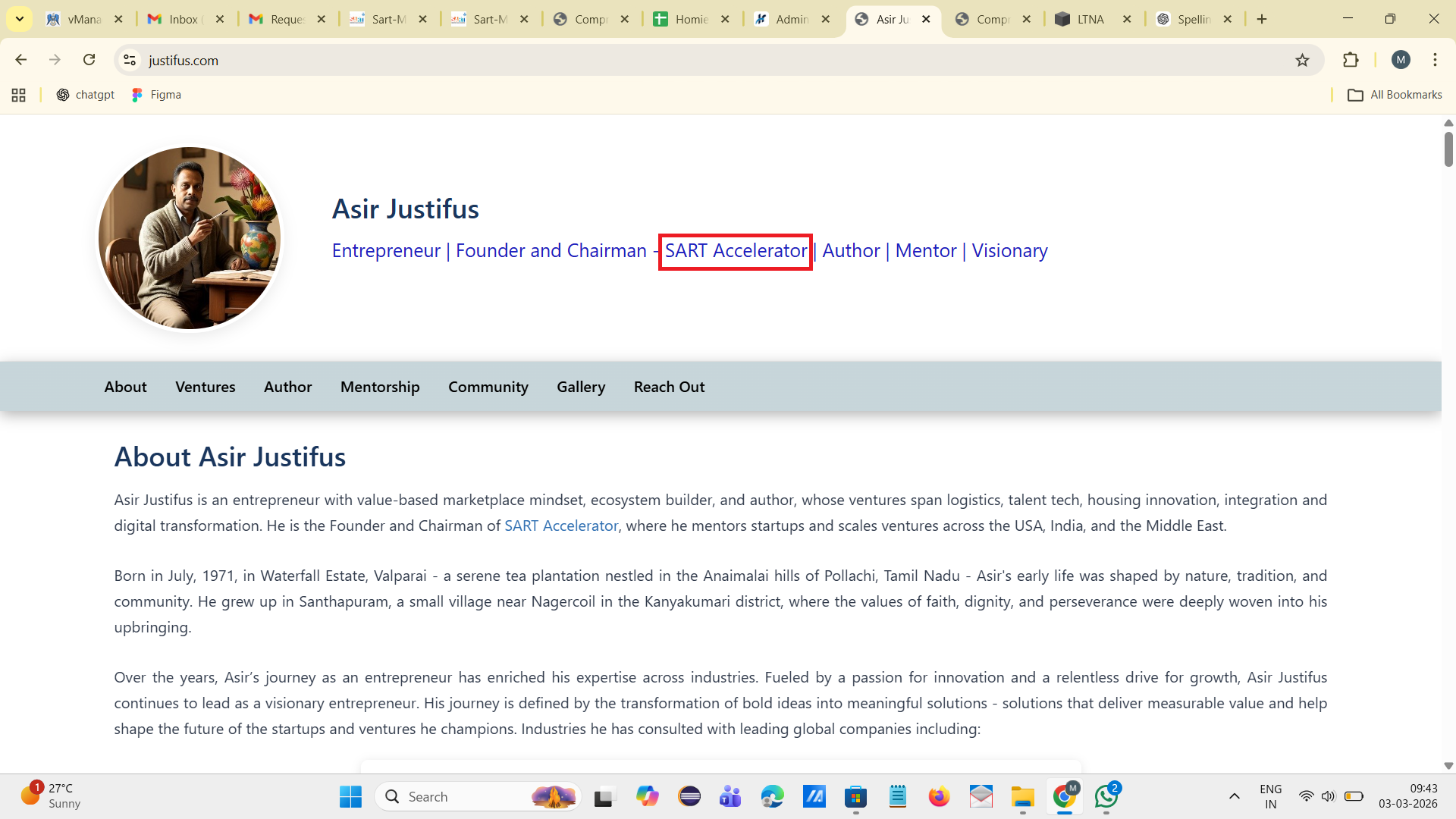Switch to the LTNA tab
1456x819 pixels.
pos(1090,20)
